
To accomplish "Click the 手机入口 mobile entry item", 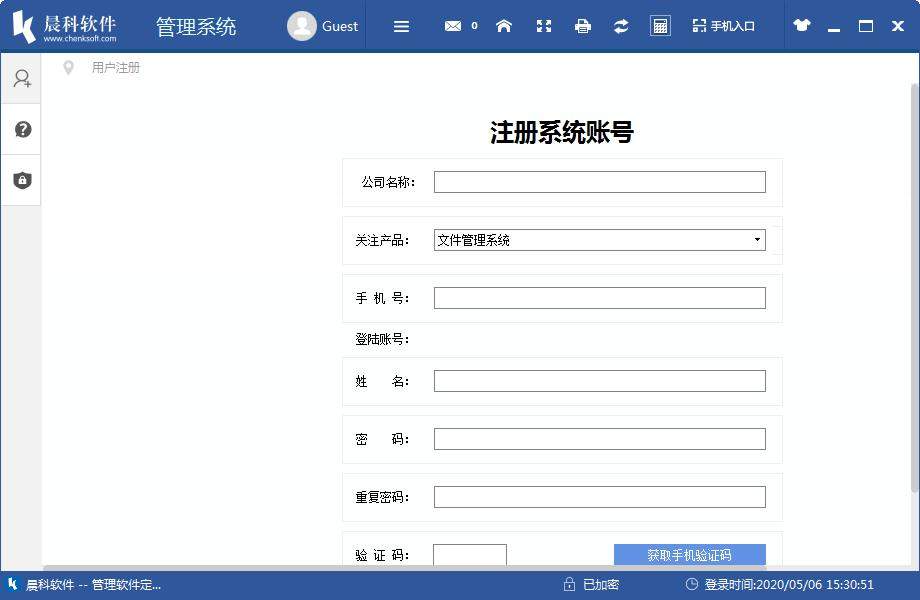I will click(722, 26).
